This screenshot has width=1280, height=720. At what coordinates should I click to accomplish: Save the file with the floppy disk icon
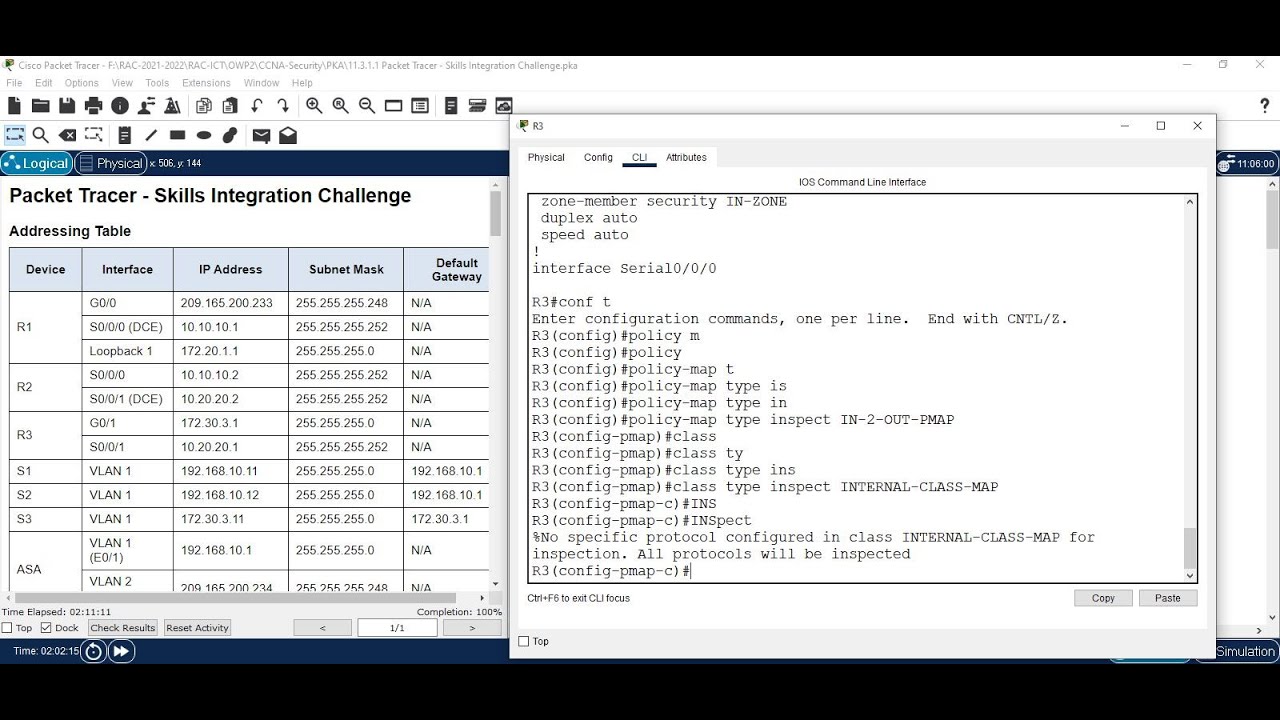(x=67, y=106)
